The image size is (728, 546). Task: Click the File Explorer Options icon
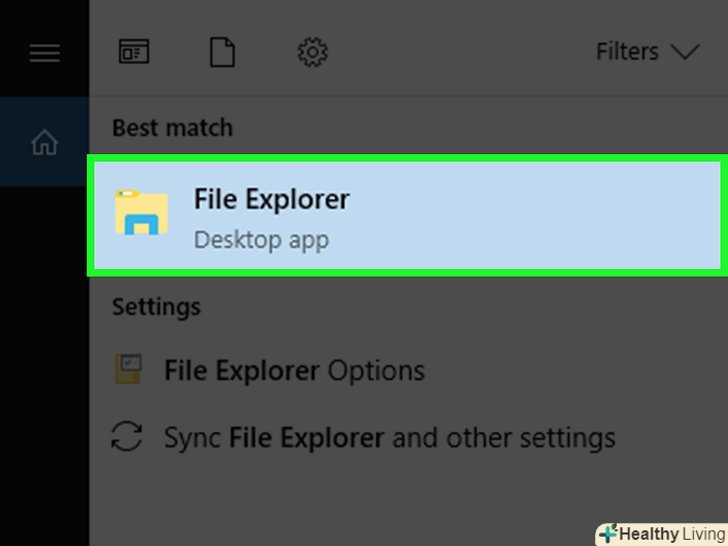point(128,371)
